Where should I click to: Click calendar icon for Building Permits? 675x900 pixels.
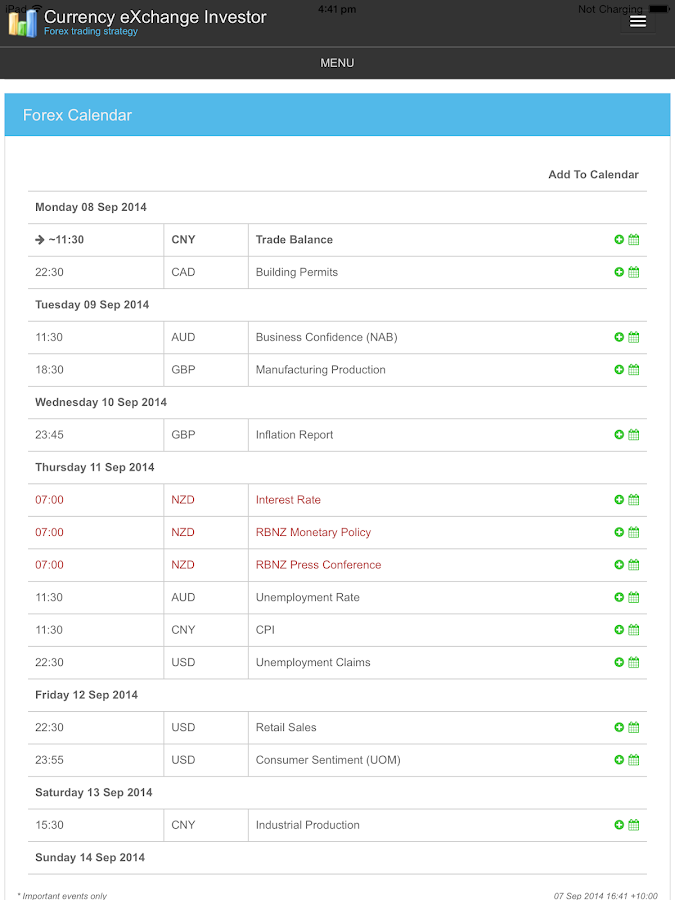pyautogui.click(x=634, y=272)
